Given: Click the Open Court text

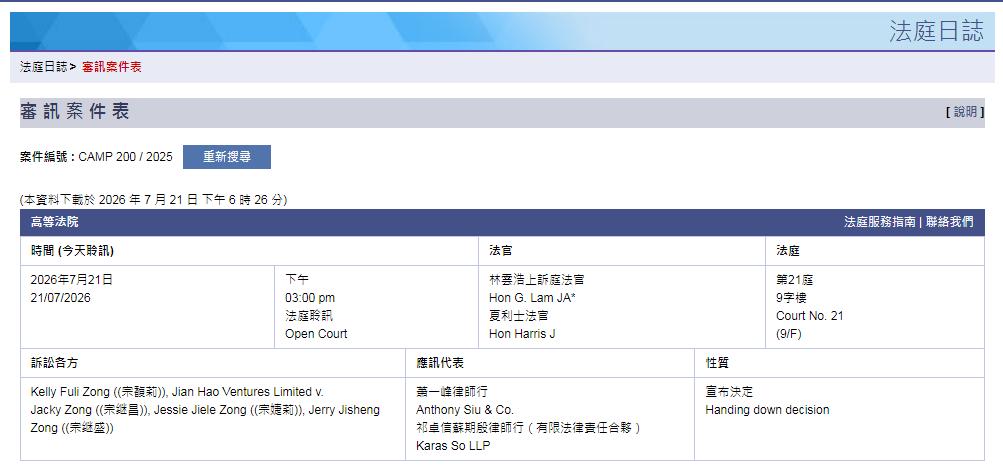Looking at the screenshot, I should click(x=317, y=333).
